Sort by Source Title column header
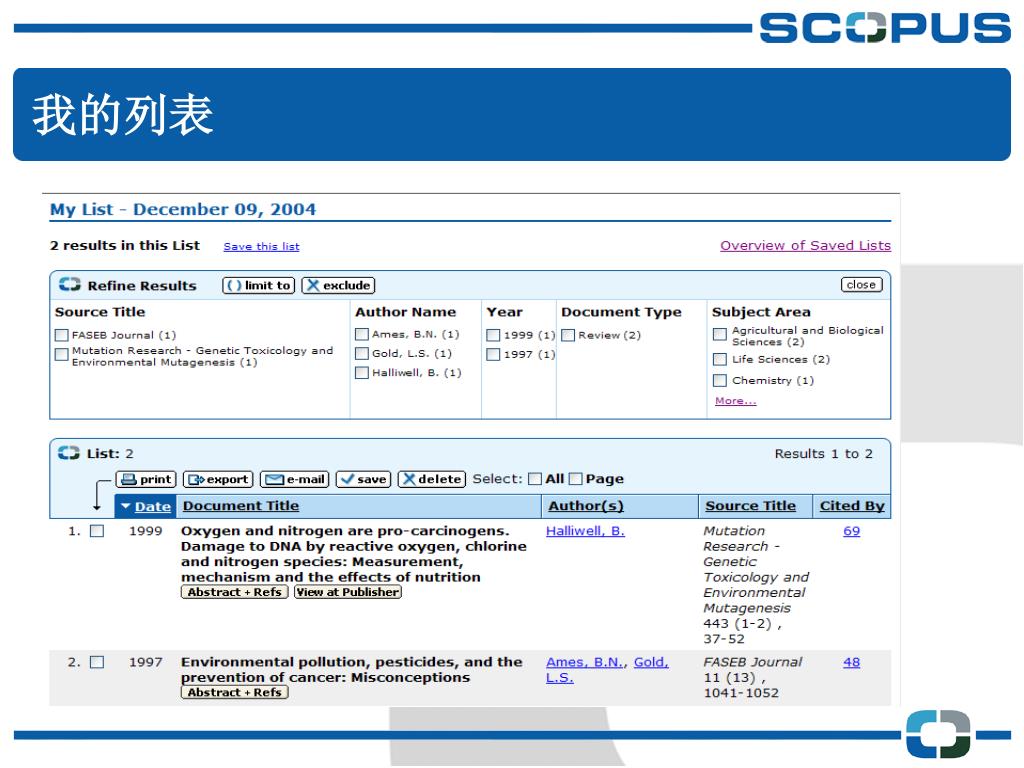1024x768 pixels. (x=750, y=505)
